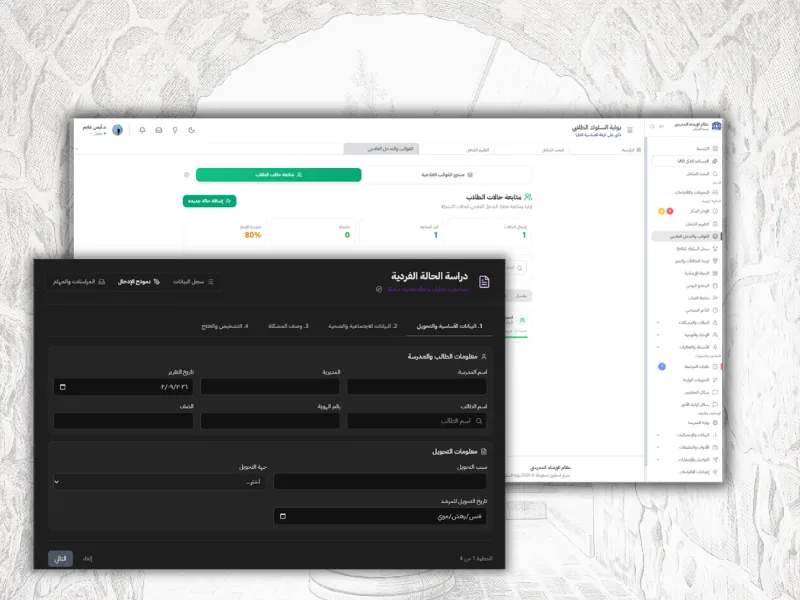Click the المديرية input field
800x600 pixels.
tap(270, 387)
